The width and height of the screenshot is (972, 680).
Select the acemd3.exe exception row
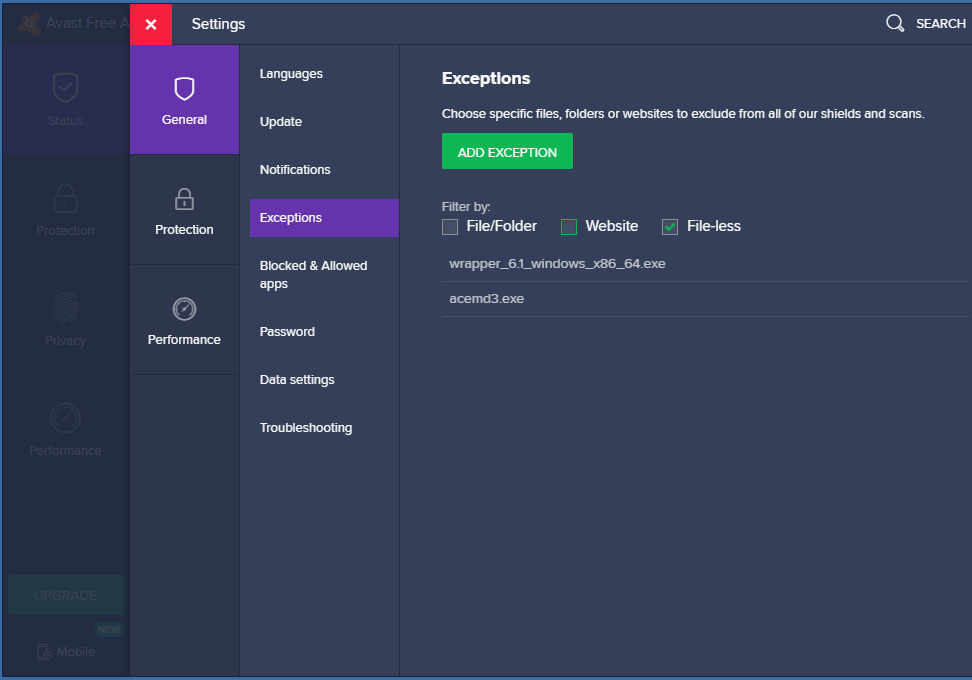tap(706, 299)
